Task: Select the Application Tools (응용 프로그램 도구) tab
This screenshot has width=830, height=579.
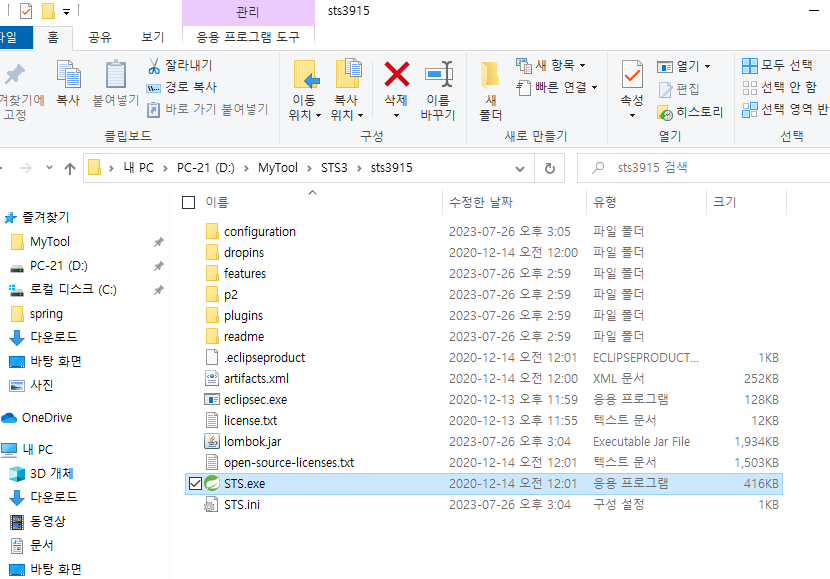Action: pyautogui.click(x=248, y=37)
